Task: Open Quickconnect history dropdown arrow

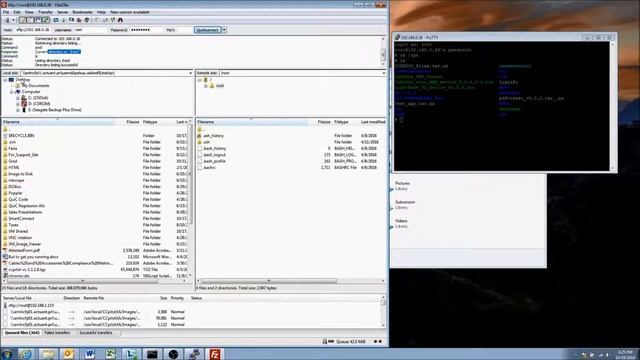Action: (x=224, y=30)
